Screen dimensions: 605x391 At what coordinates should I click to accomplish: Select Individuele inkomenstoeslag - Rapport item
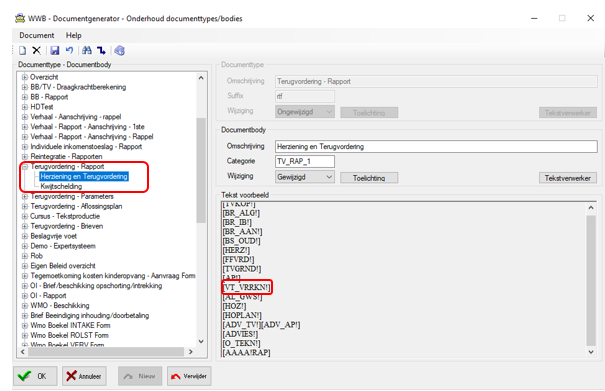pos(86,147)
